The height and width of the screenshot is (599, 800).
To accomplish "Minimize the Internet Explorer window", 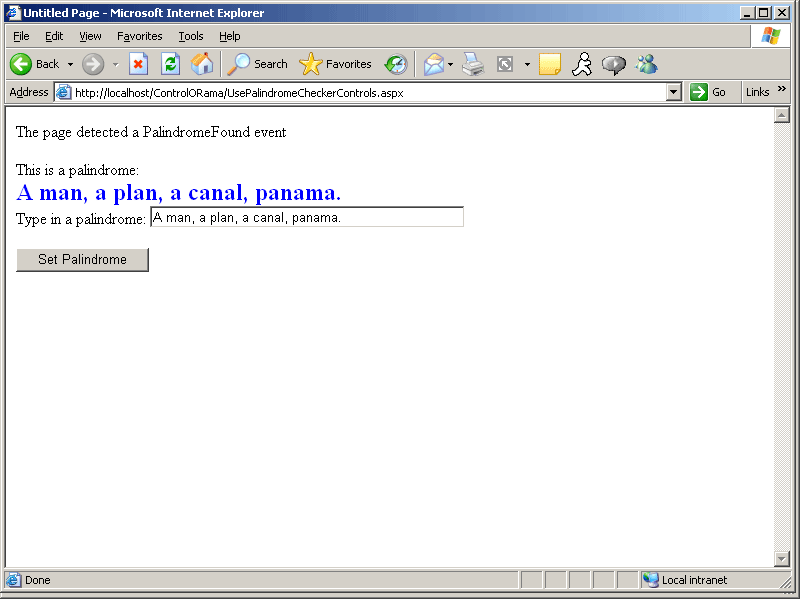I will coord(747,13).
